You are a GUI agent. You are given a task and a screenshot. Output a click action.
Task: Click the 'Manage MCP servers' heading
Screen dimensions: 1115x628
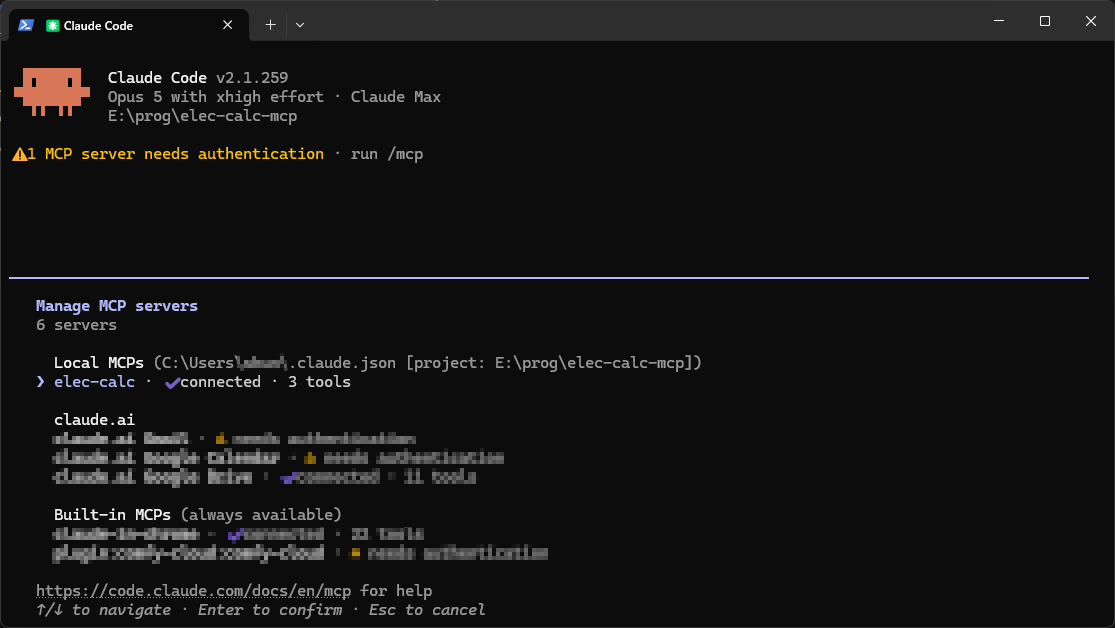point(117,306)
